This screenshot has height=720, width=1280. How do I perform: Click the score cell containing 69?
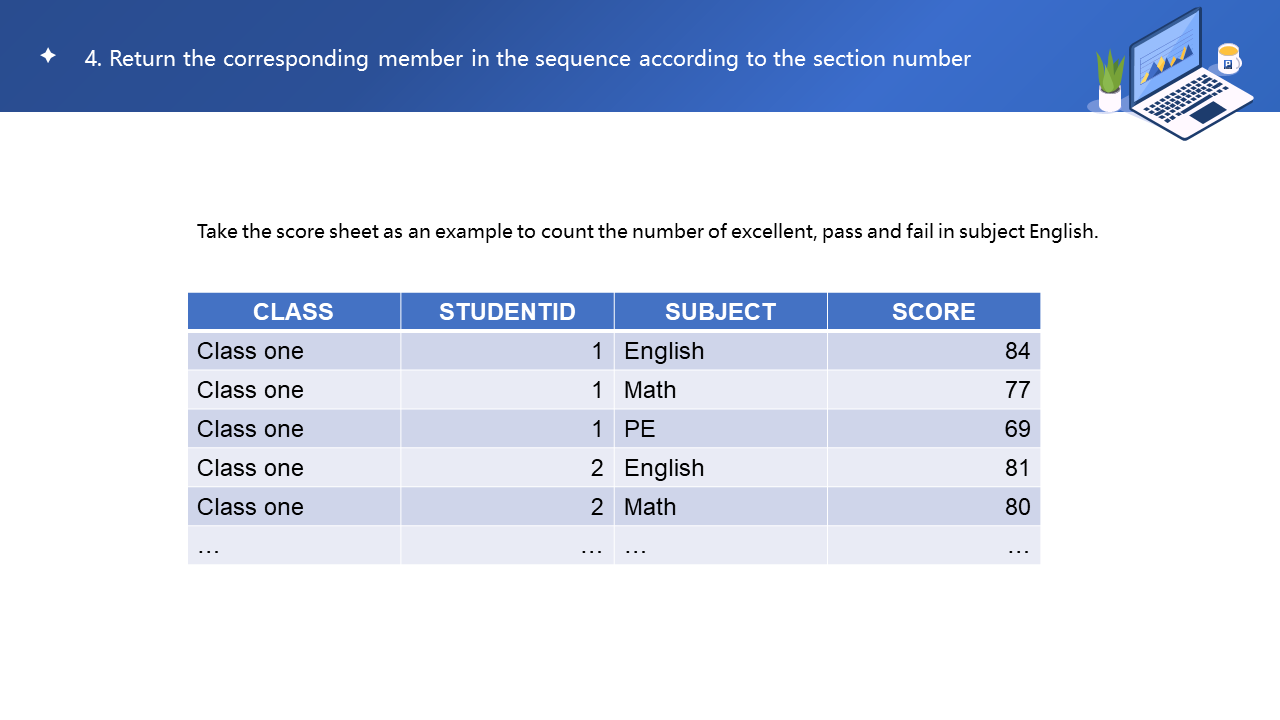pyautogui.click(x=933, y=429)
